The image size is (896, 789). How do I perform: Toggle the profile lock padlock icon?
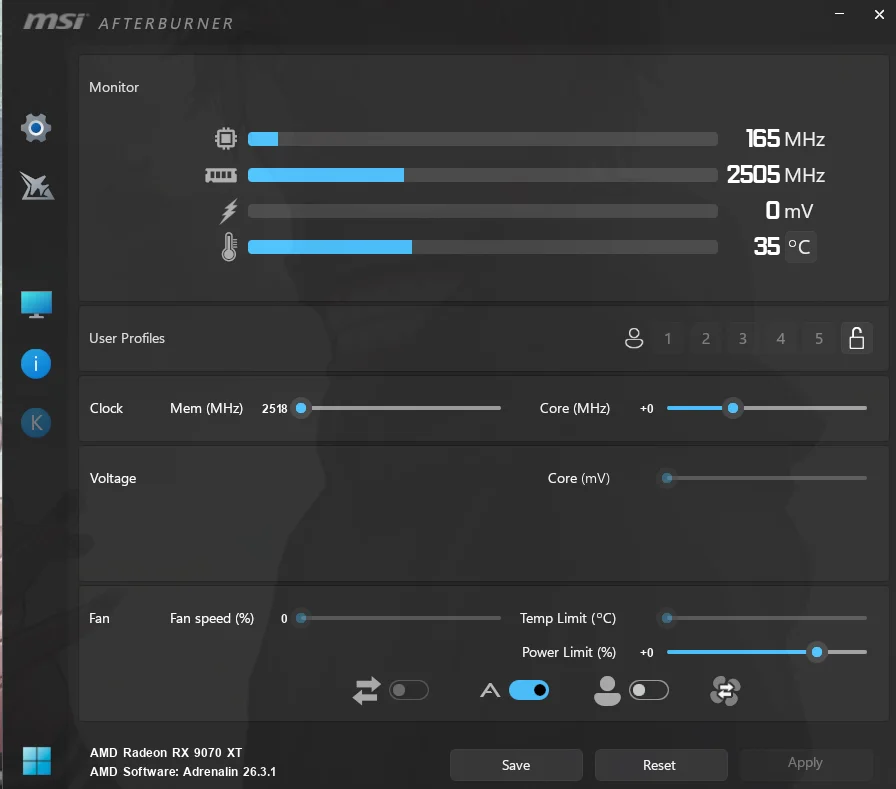pyautogui.click(x=857, y=338)
